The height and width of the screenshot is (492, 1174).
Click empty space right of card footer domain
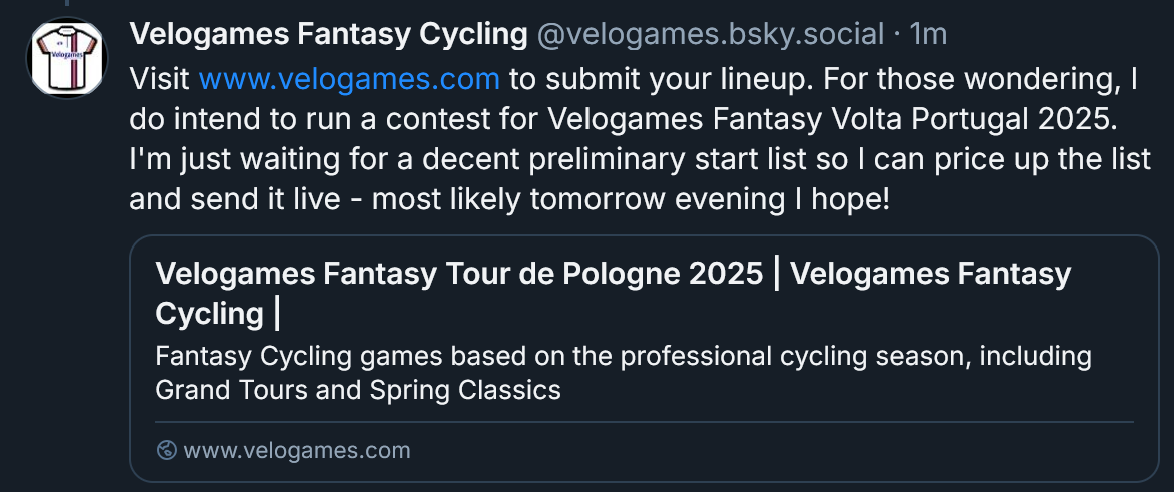click(x=780, y=450)
